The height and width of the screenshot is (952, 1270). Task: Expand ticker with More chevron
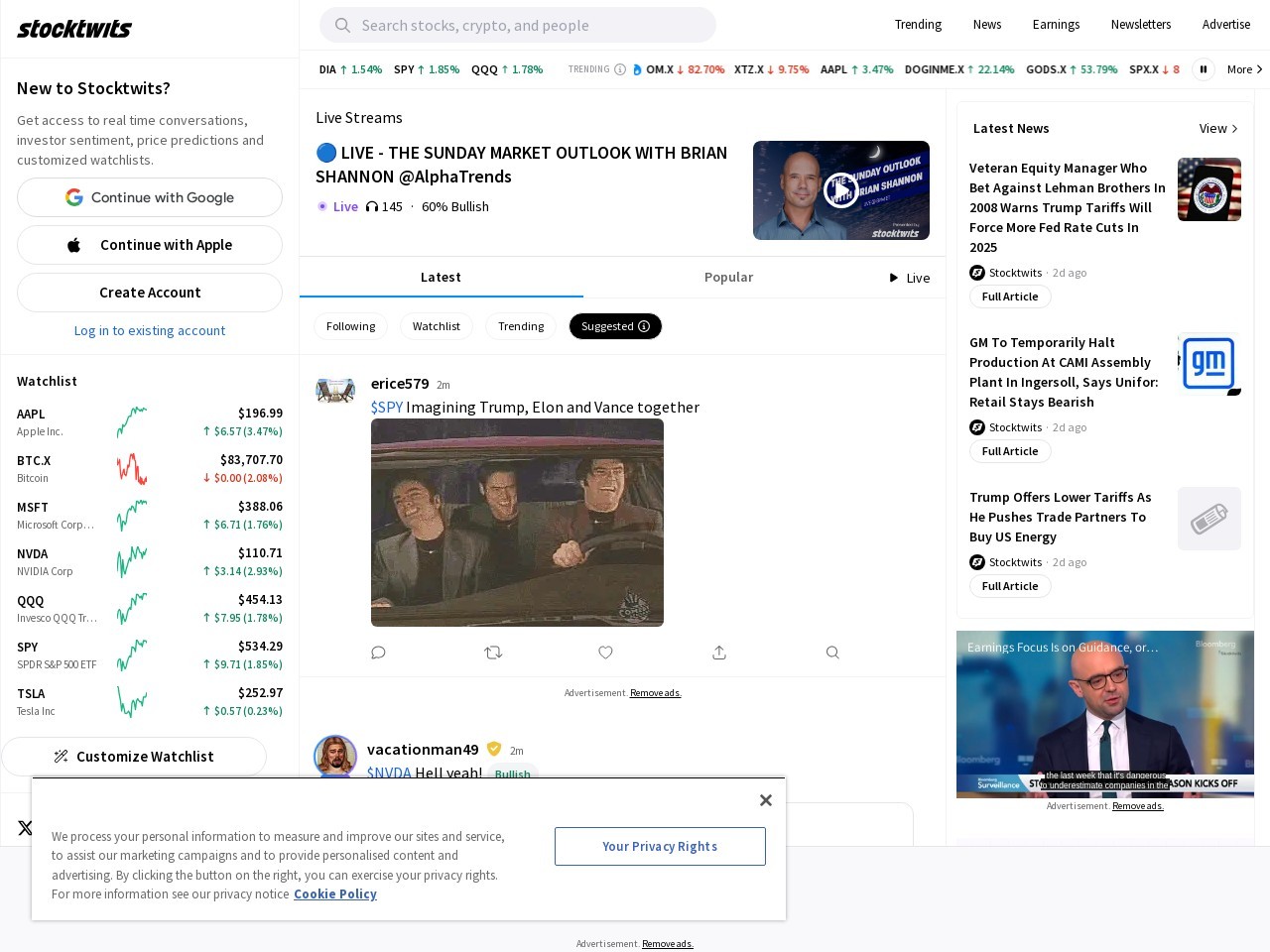(1245, 69)
